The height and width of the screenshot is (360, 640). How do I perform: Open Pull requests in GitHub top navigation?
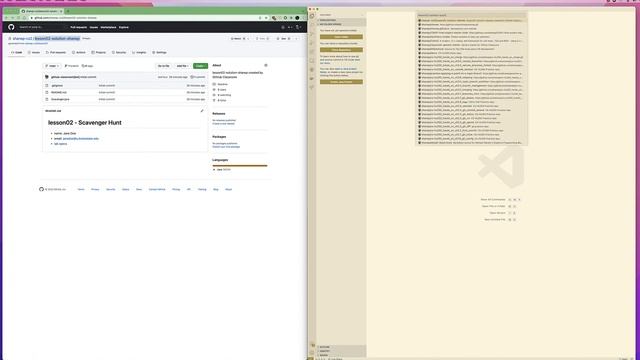(78, 27)
